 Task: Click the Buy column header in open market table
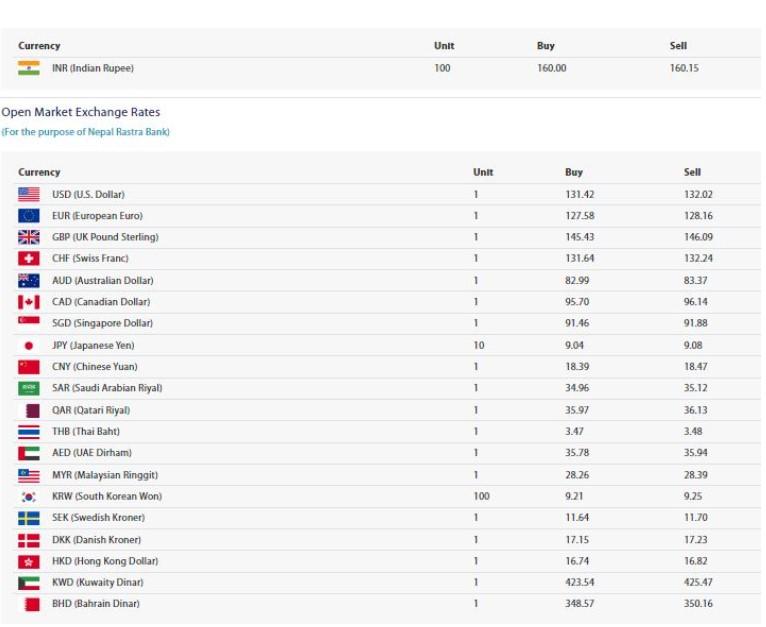pyautogui.click(x=573, y=172)
